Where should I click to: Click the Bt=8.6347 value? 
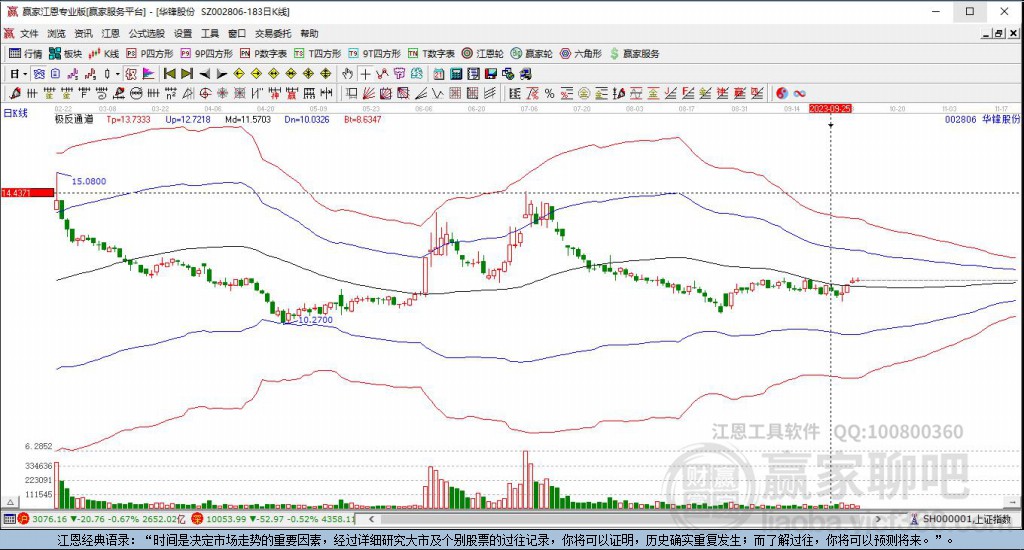point(362,120)
